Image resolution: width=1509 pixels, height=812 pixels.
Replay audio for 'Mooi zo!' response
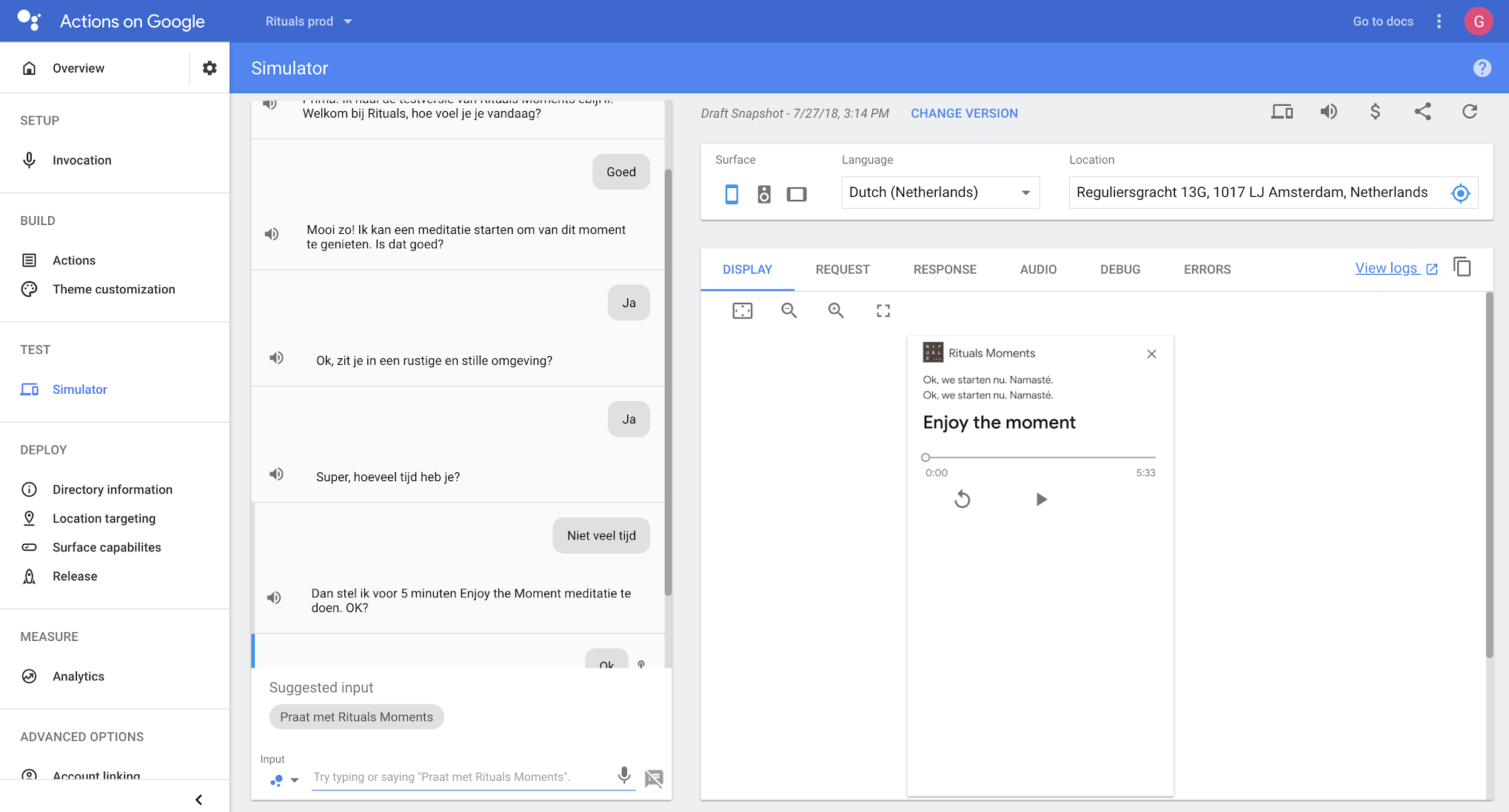[x=272, y=235]
